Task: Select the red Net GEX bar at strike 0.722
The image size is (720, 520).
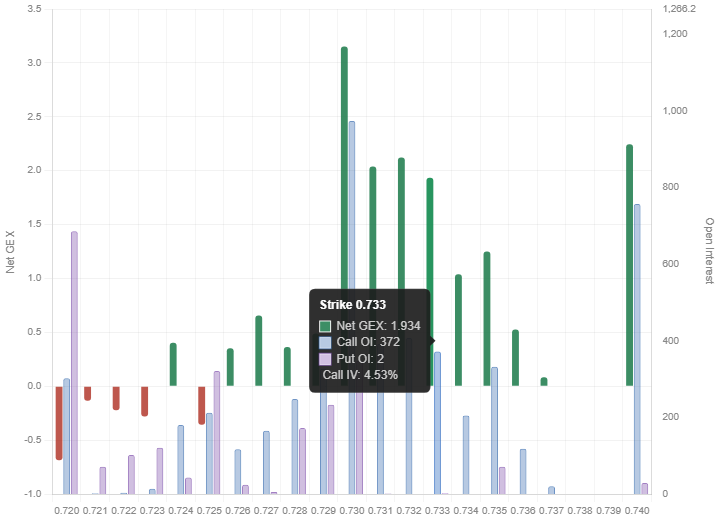Action: point(116,398)
